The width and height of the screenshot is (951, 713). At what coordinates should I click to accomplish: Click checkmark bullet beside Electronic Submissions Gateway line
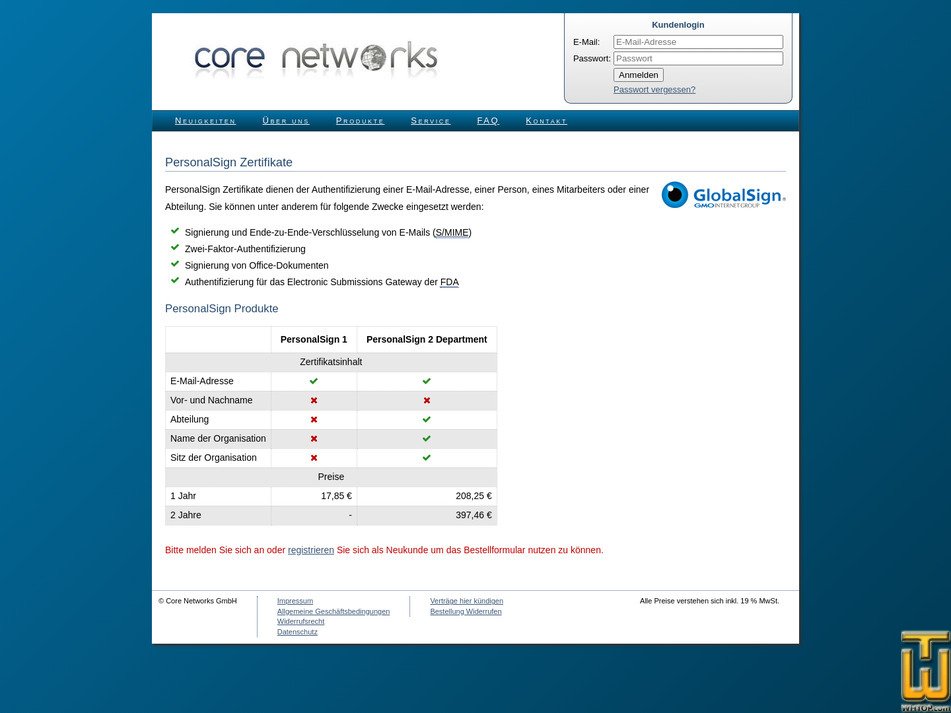[x=175, y=280]
